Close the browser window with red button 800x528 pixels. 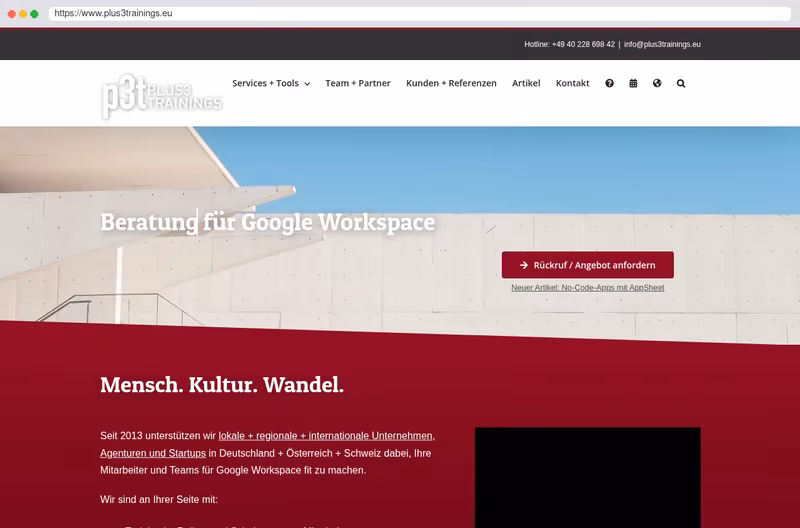point(12,14)
